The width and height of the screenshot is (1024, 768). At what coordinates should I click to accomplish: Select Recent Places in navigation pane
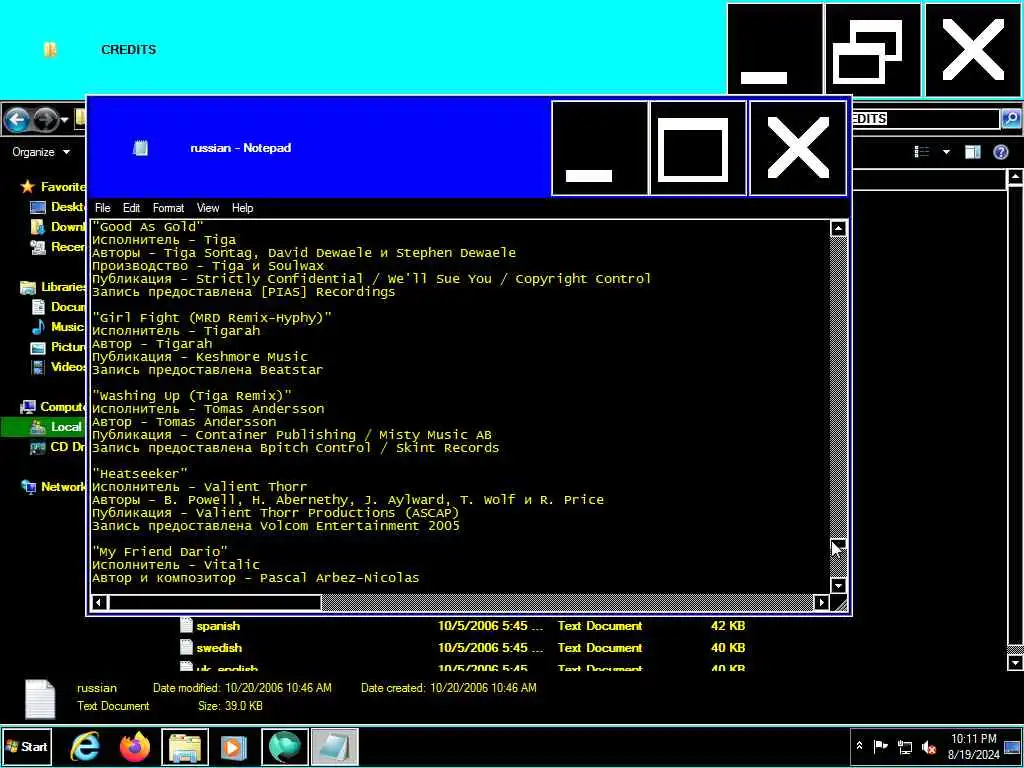pos(59,247)
